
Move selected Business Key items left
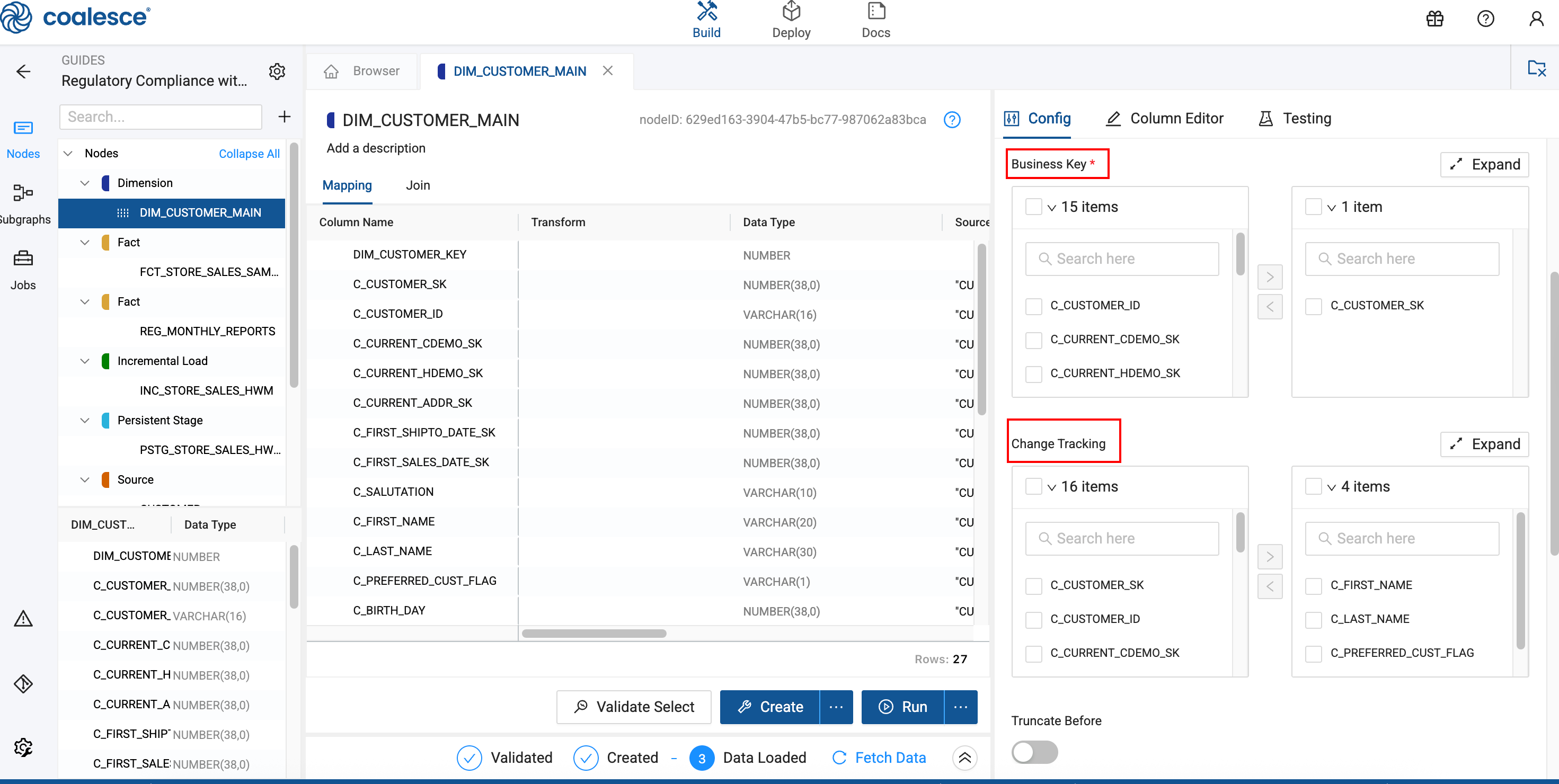(x=1270, y=307)
